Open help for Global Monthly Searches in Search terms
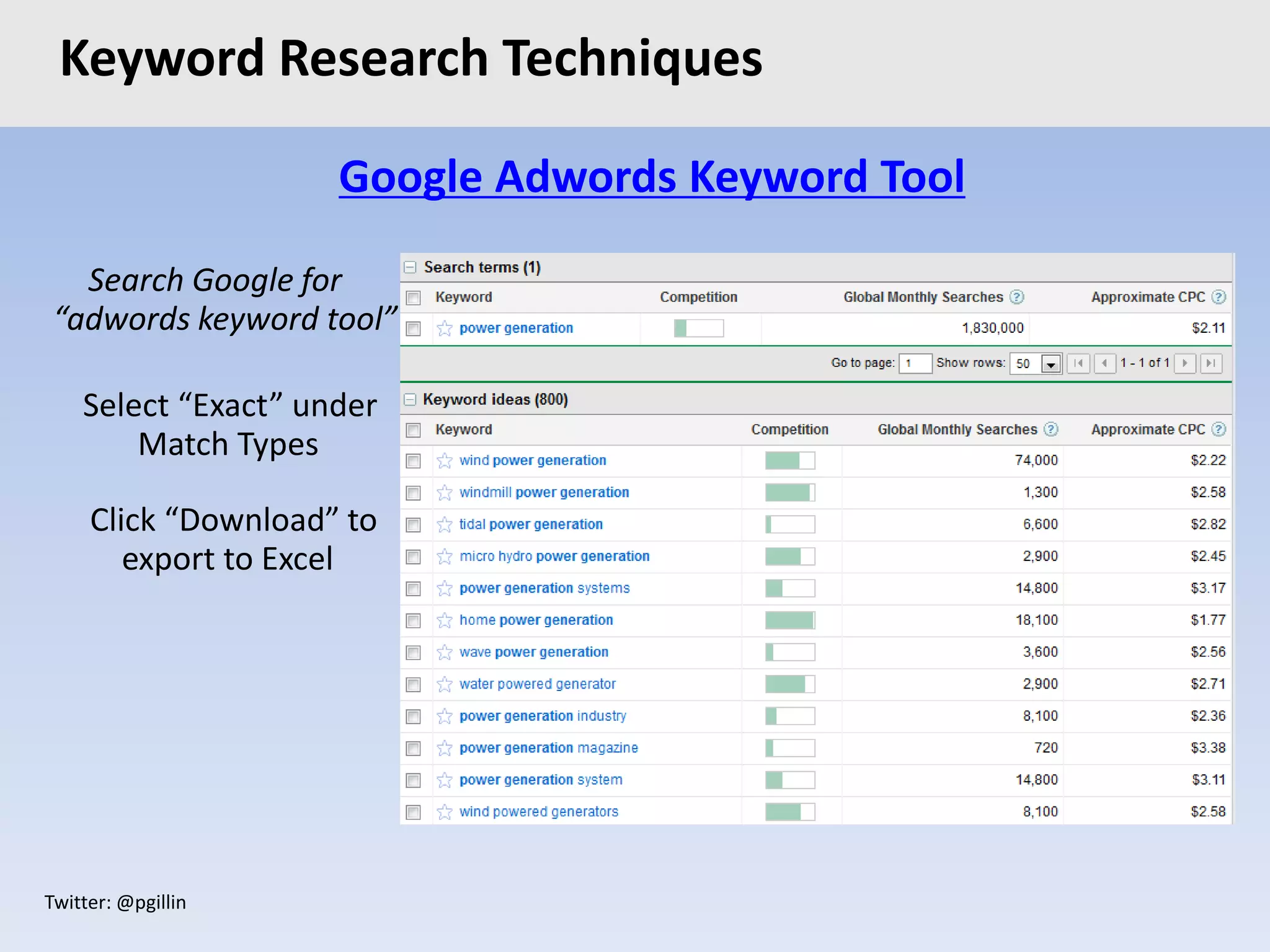The height and width of the screenshot is (952, 1270). (1016, 297)
